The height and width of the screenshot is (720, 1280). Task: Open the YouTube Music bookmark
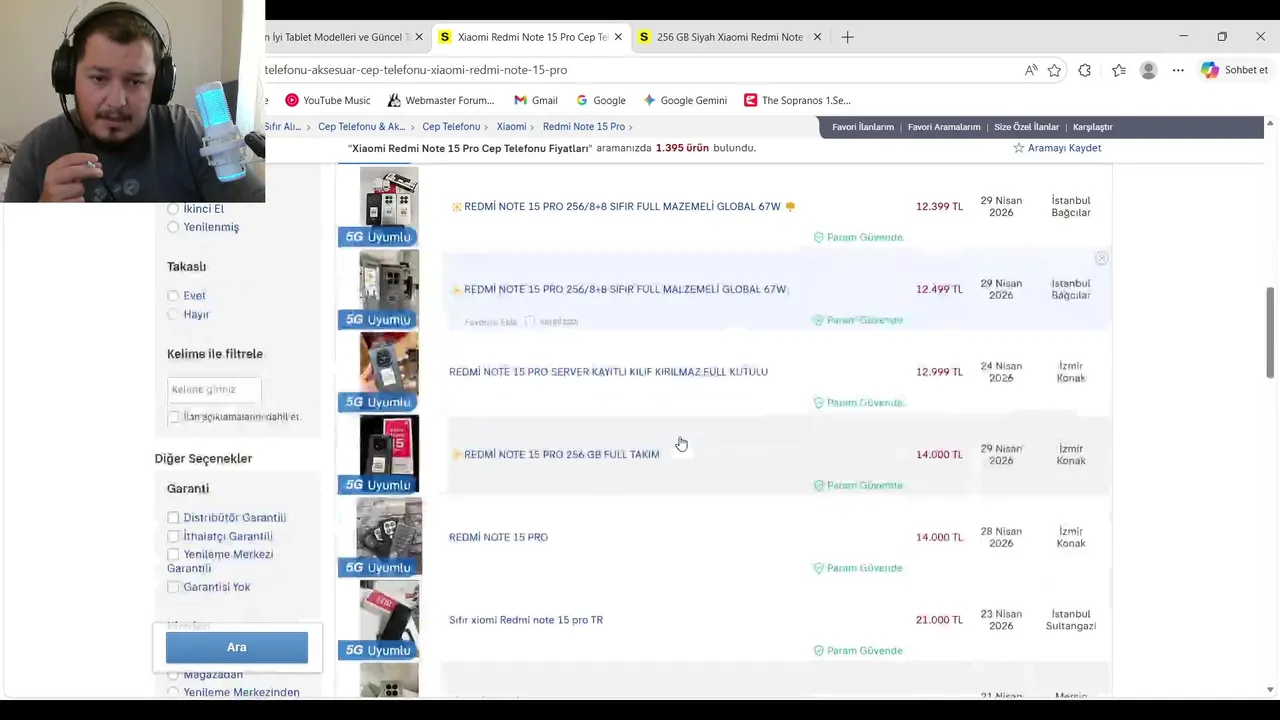tap(327, 100)
